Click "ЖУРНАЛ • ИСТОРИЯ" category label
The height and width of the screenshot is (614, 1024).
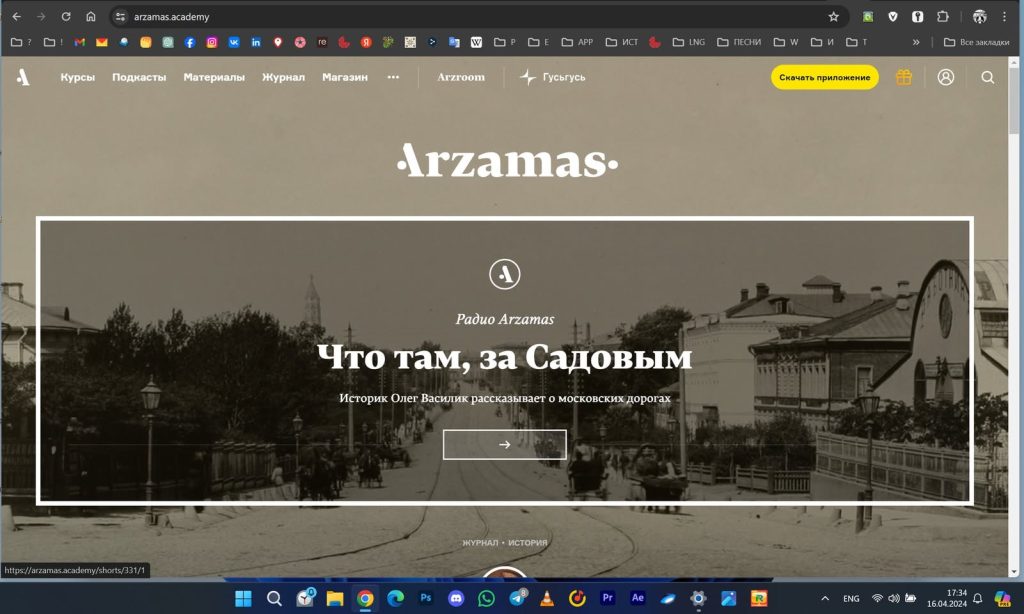coord(505,543)
